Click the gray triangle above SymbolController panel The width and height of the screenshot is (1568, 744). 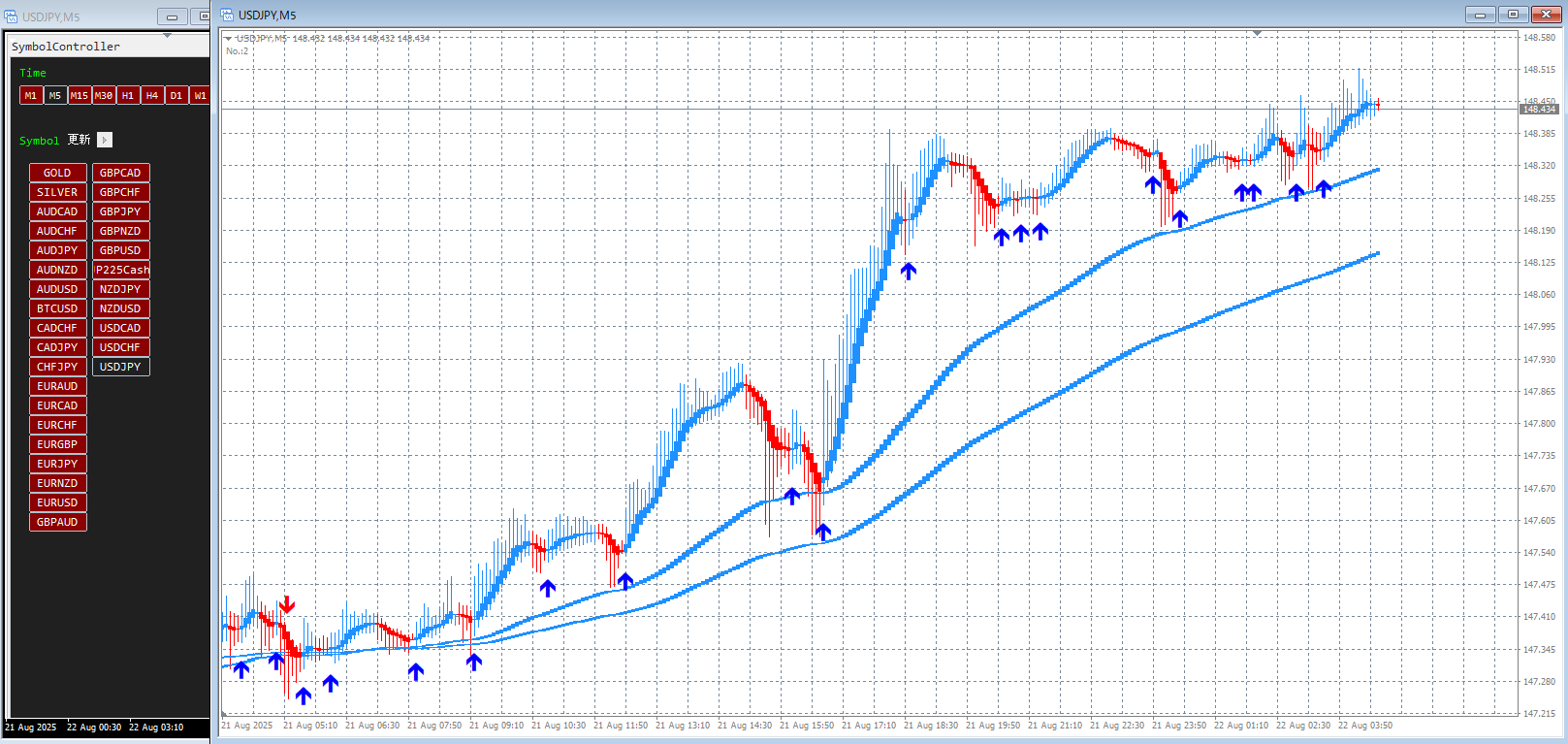(x=167, y=36)
